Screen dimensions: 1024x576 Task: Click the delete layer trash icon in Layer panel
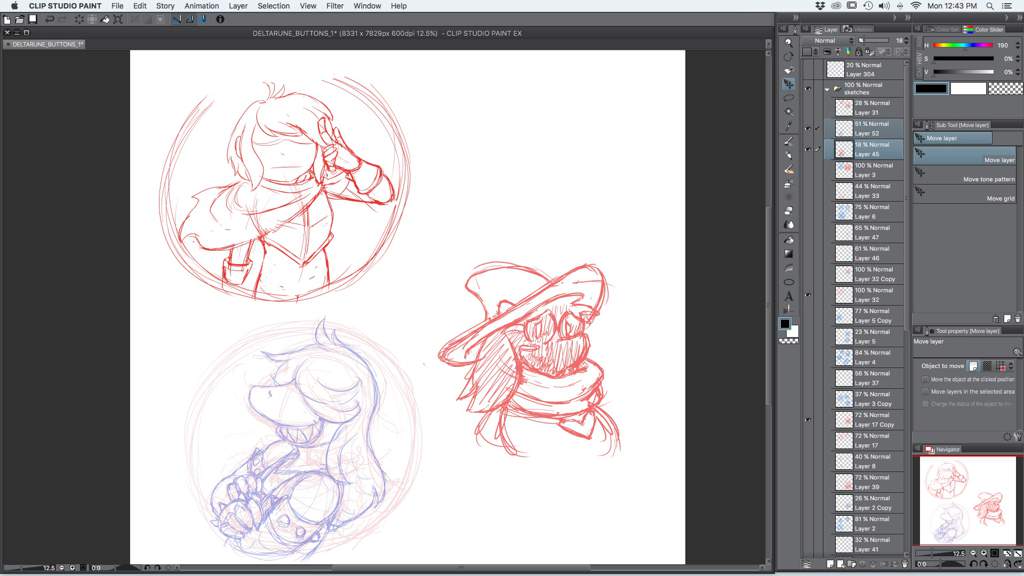tap(904, 564)
